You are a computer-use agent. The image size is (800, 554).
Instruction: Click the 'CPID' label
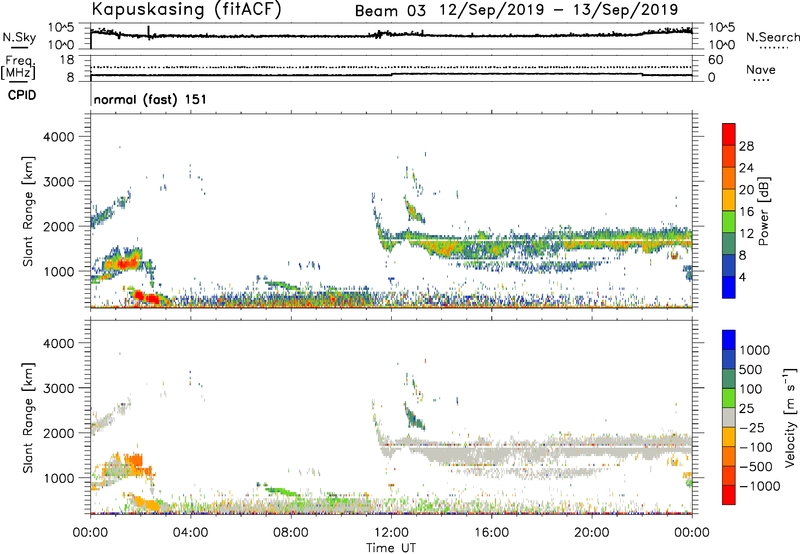click(22, 95)
